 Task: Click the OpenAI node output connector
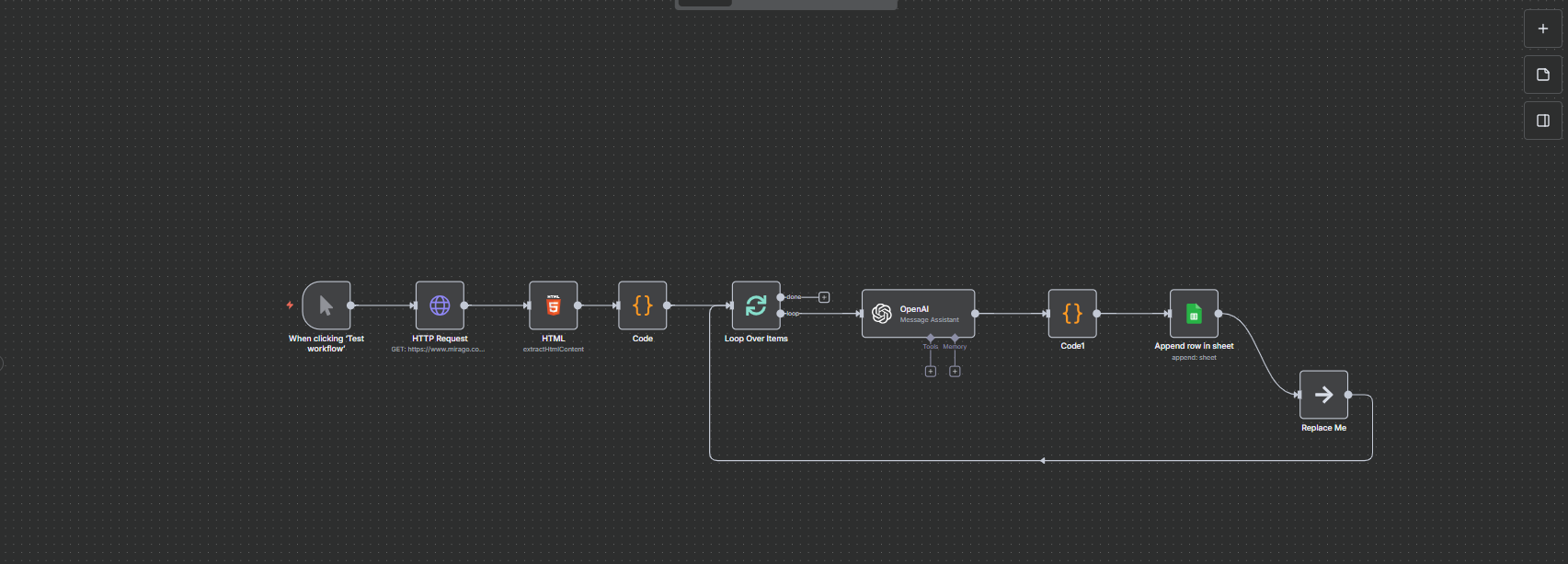click(x=975, y=314)
